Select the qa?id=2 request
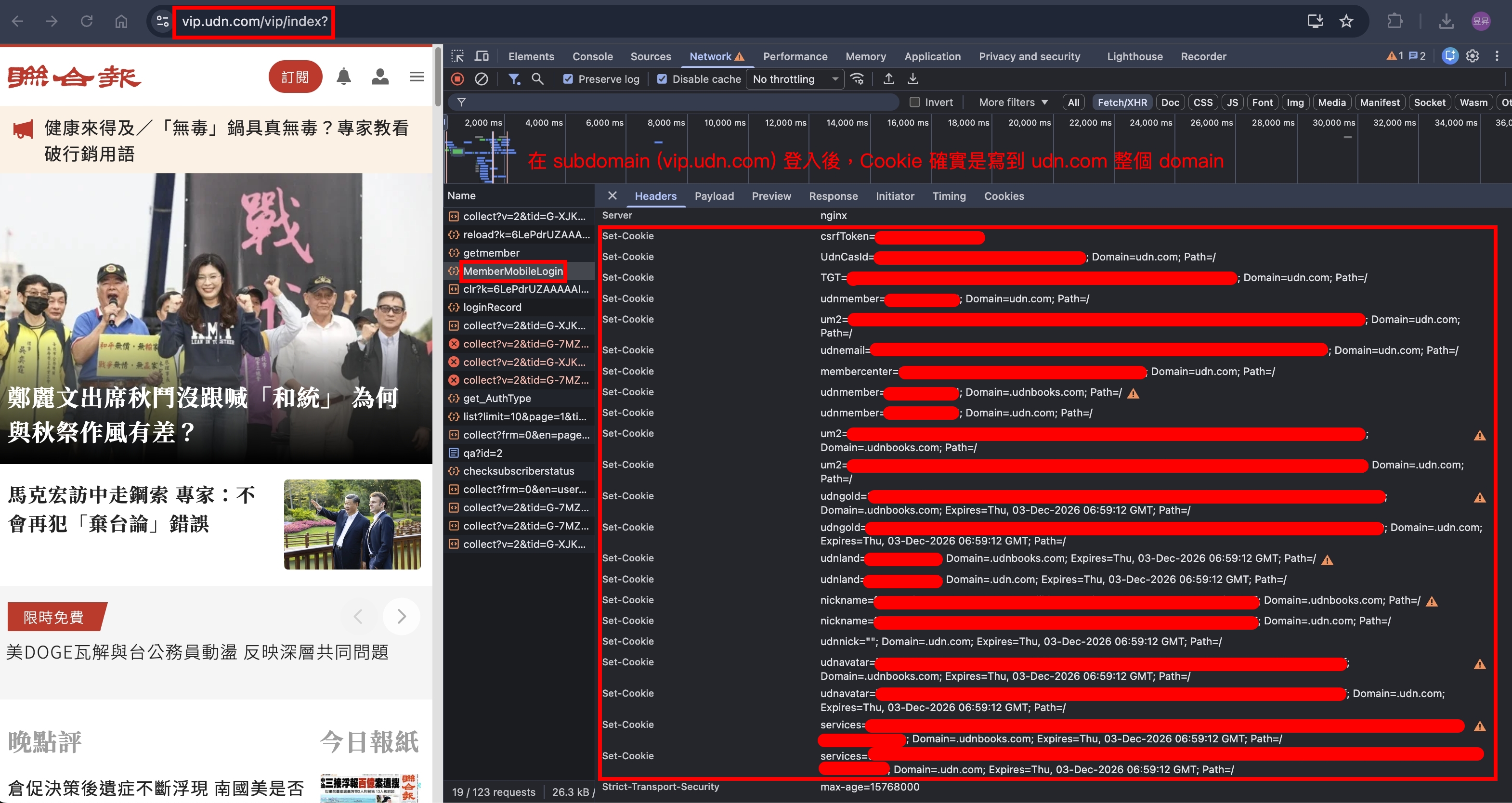 point(482,453)
